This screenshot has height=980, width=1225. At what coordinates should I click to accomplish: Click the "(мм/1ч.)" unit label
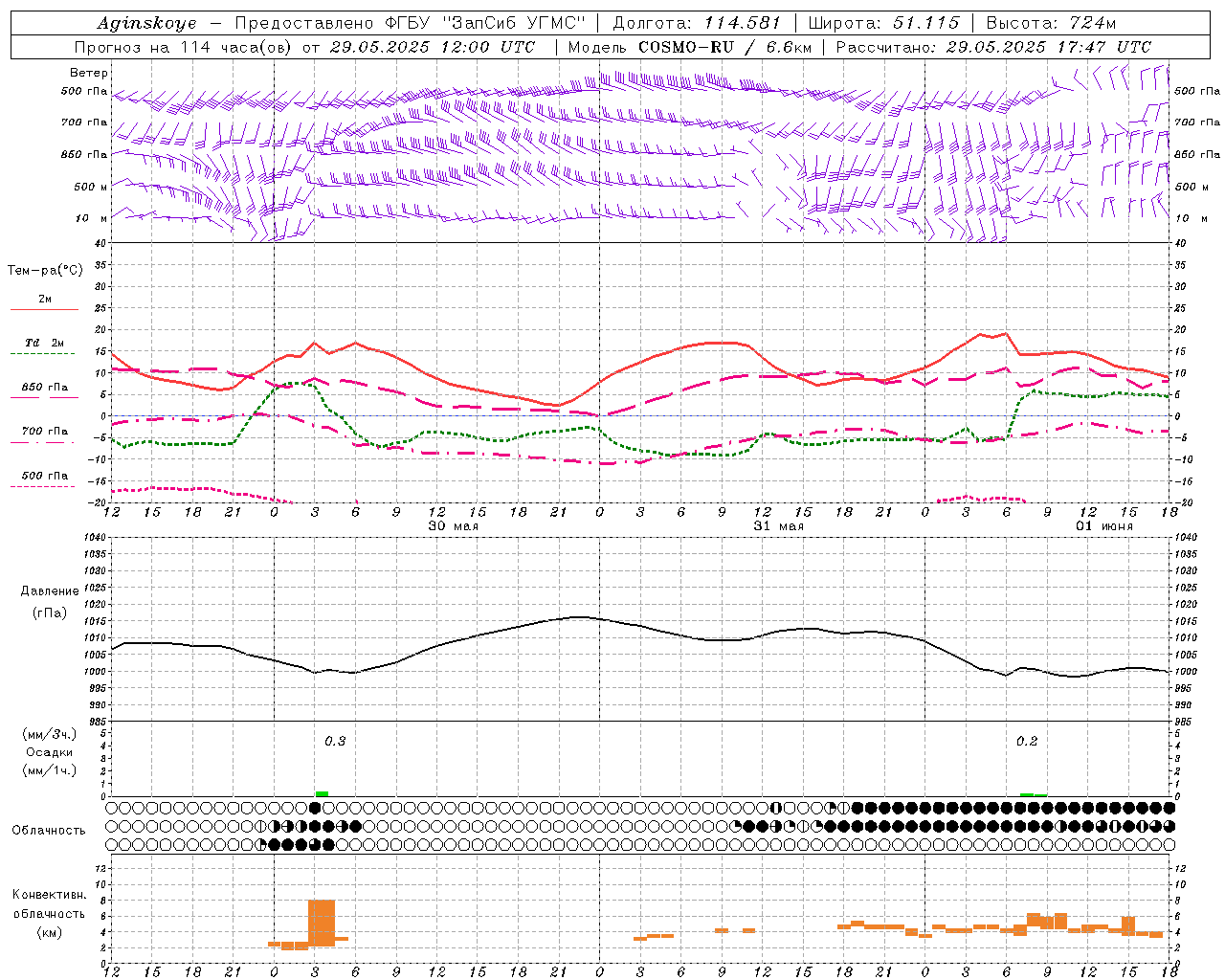pyautogui.click(x=50, y=770)
